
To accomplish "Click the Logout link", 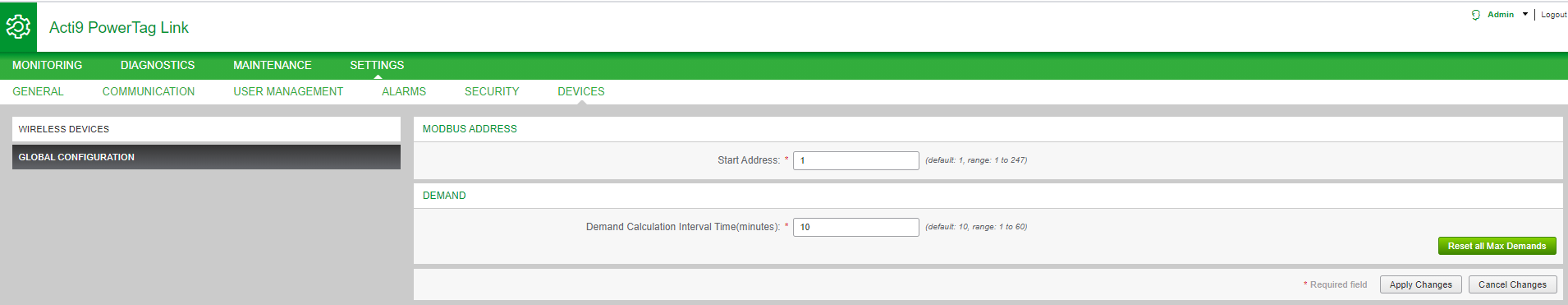I will (1553, 15).
